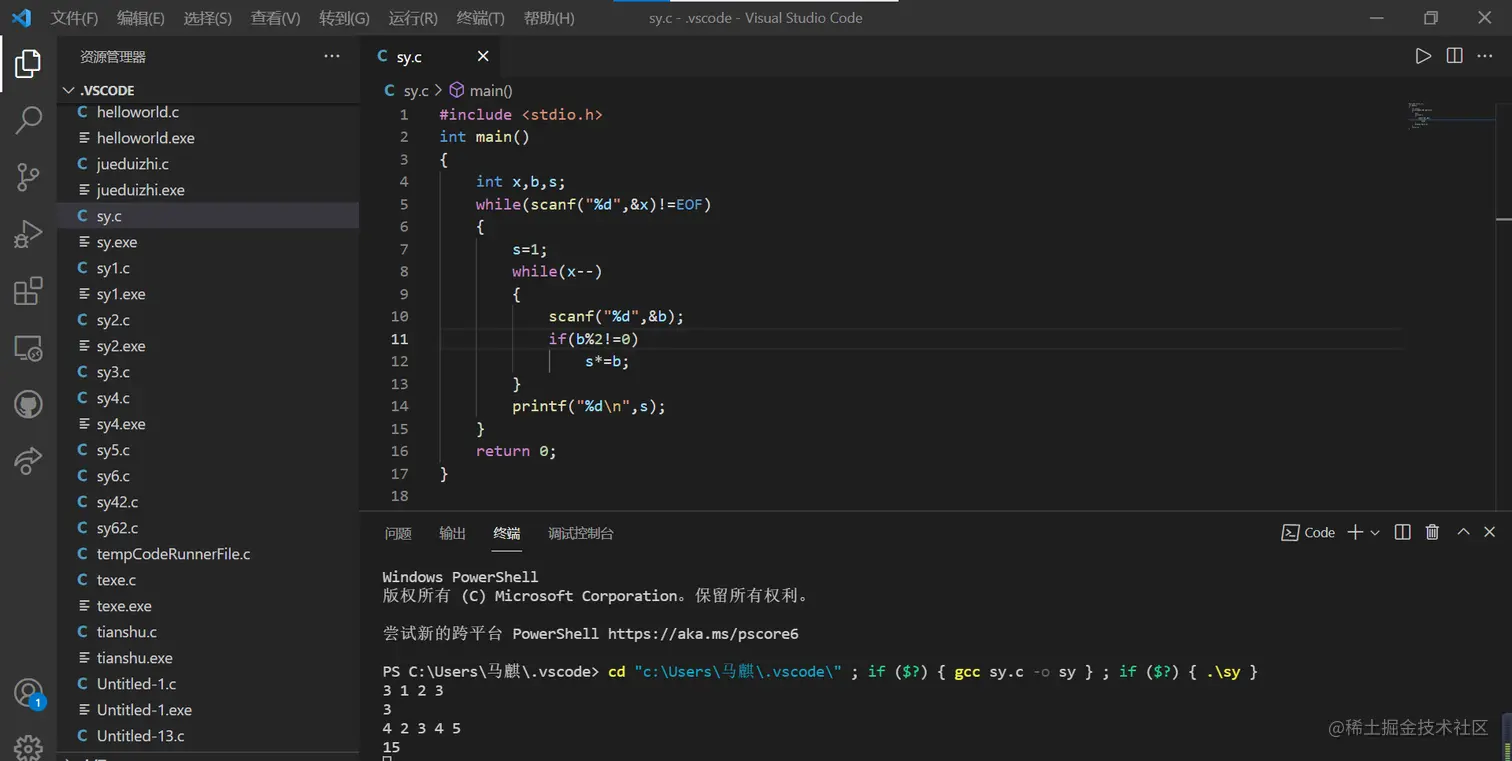Open the Extensions view
Image resolution: width=1512 pixels, height=761 pixels.
click(28, 291)
